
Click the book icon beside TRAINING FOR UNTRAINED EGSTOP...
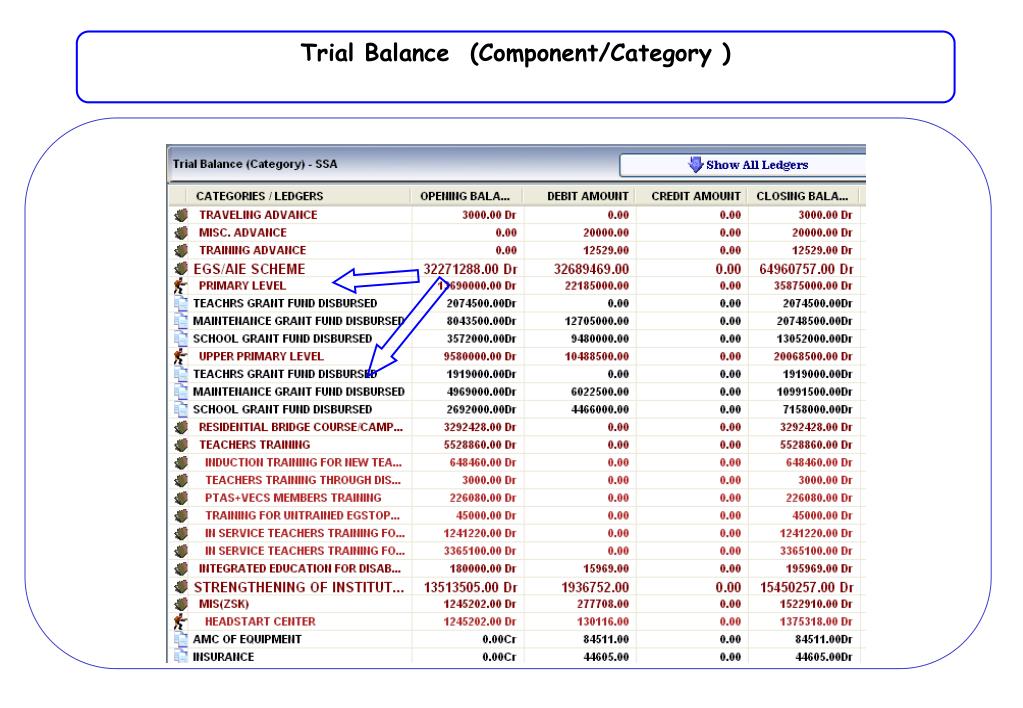click(181, 516)
